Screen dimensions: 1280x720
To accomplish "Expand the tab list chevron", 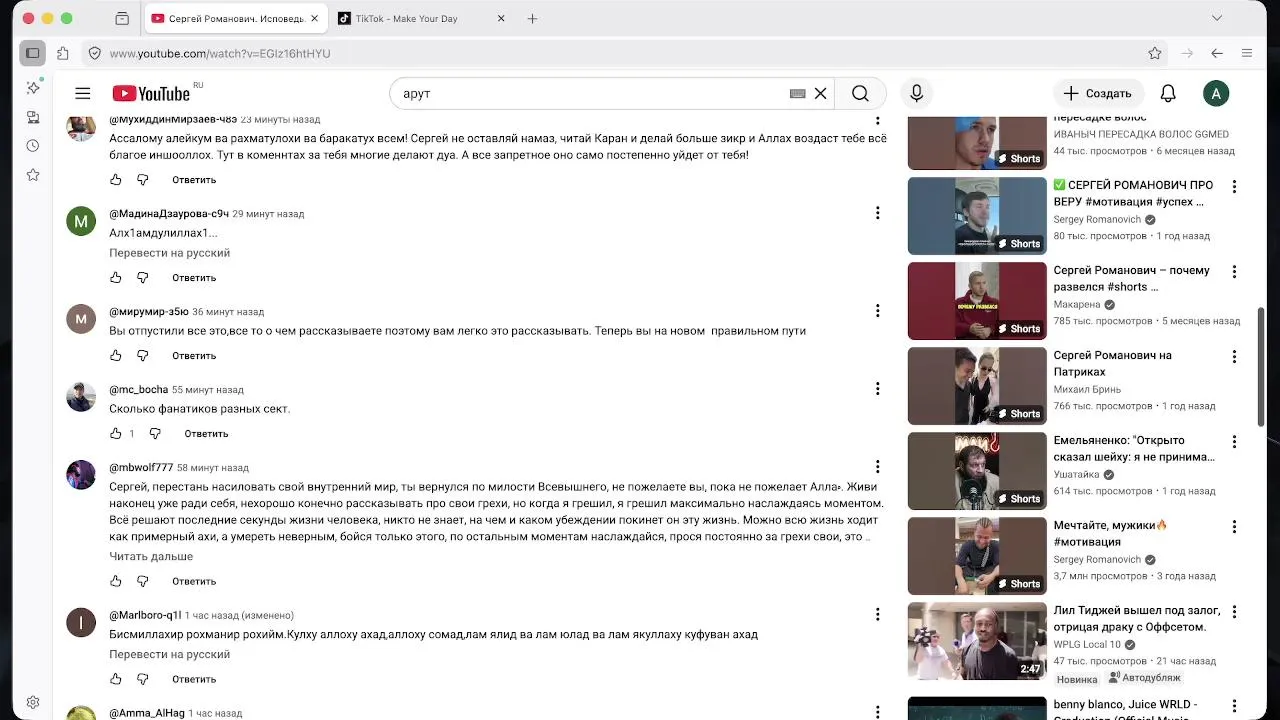I will (1217, 18).
